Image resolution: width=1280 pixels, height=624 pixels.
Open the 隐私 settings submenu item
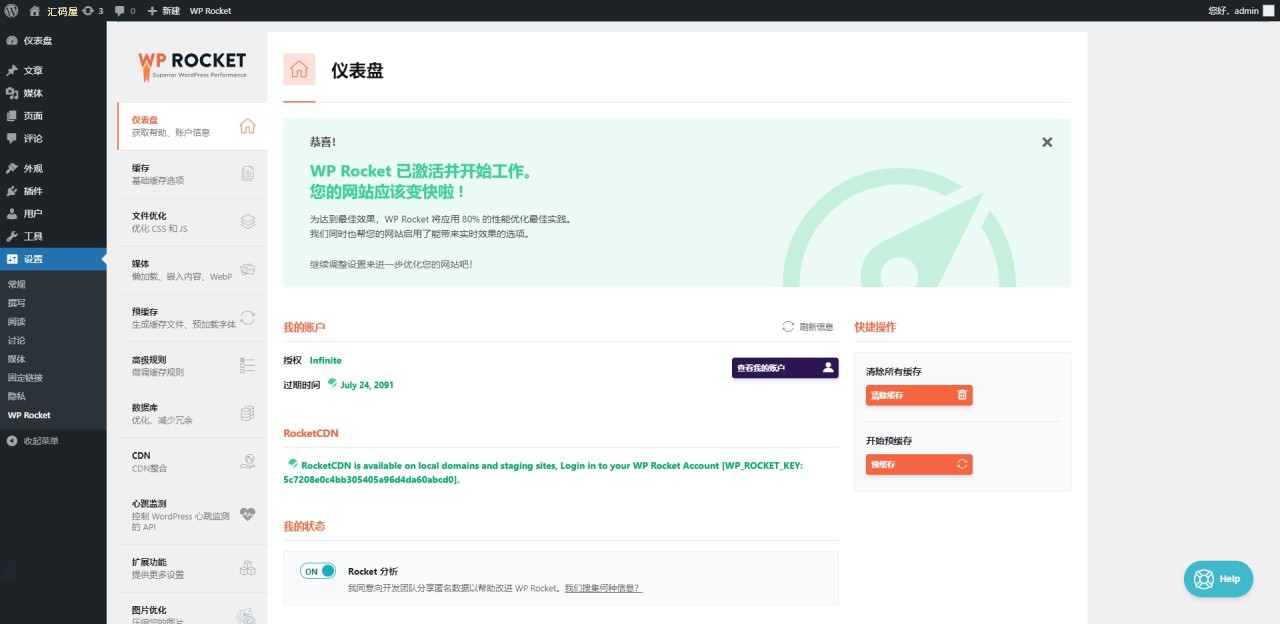pos(17,396)
